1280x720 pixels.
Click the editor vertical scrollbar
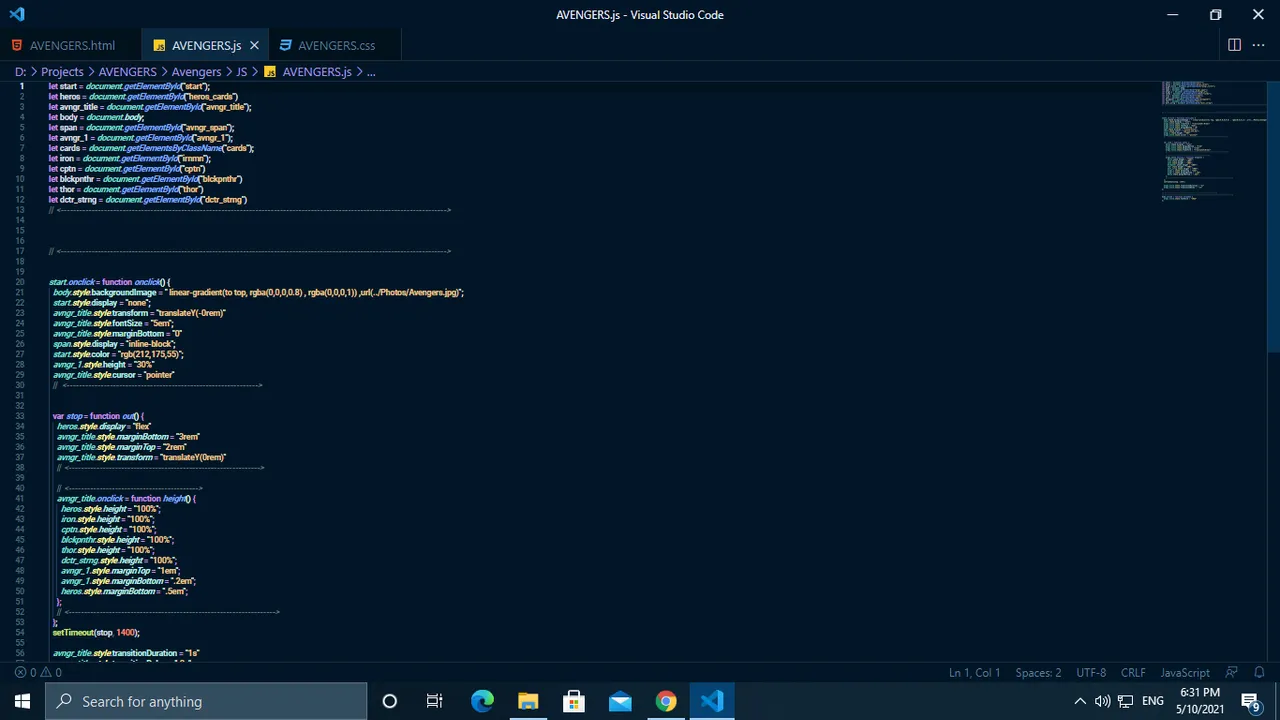click(x=1274, y=215)
